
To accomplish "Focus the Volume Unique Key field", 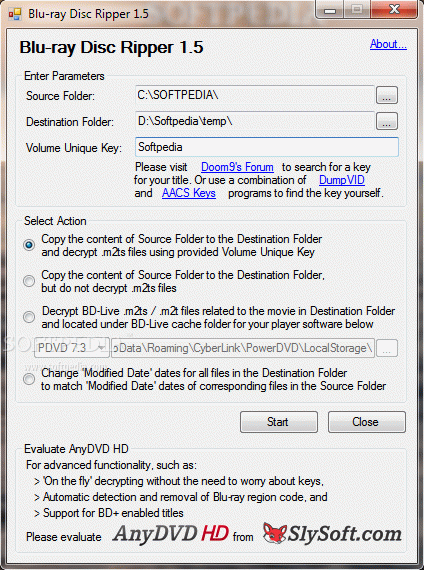I will point(267,147).
